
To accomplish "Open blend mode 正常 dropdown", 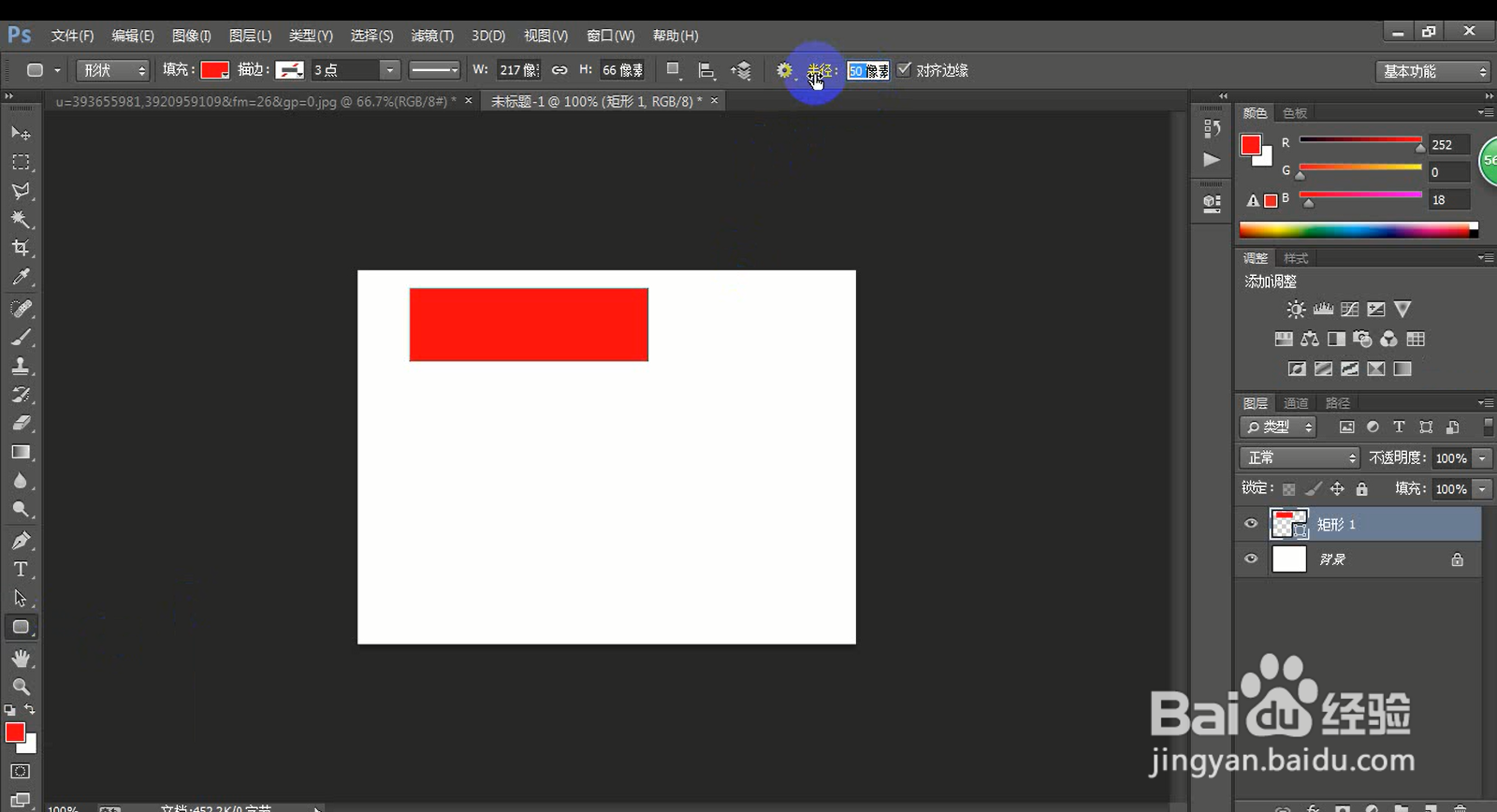I will tap(1299, 457).
